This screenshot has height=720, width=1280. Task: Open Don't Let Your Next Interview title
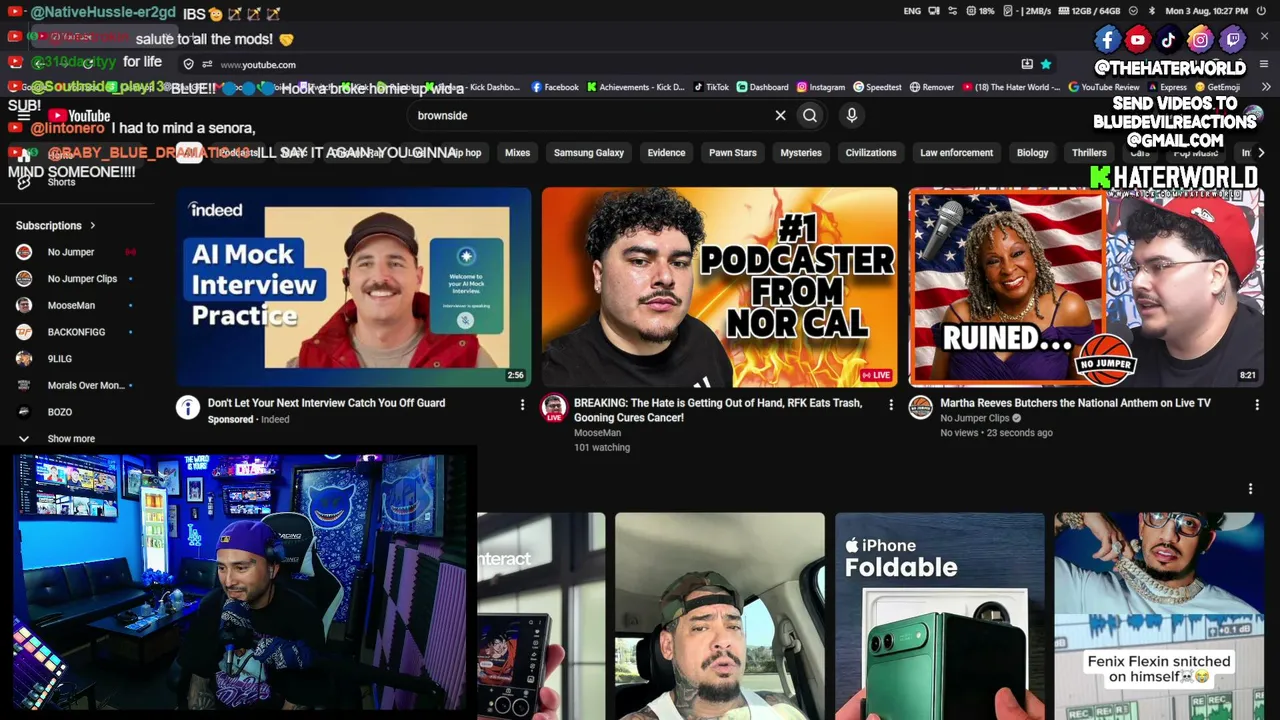[326, 403]
